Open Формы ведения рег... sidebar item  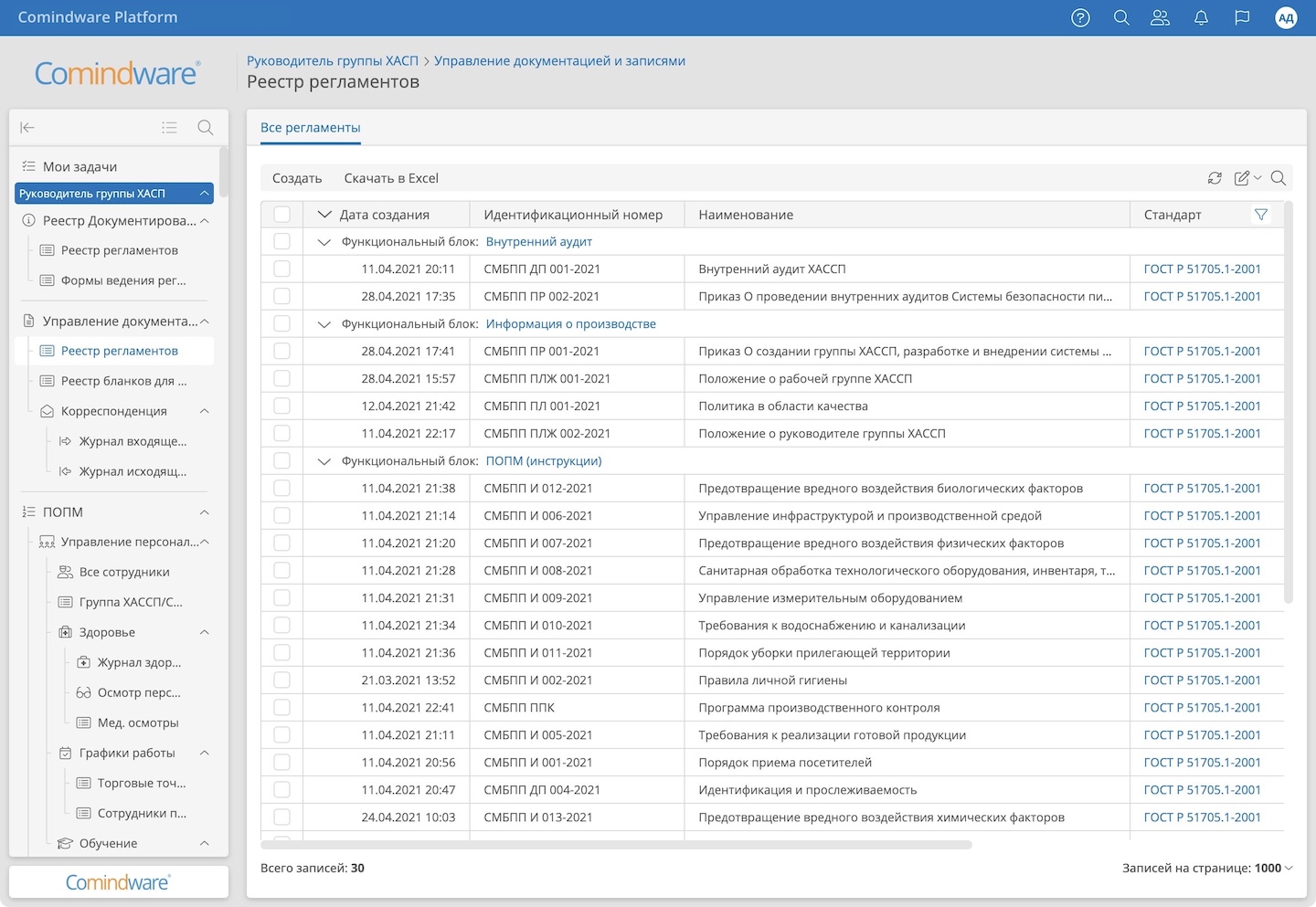click(x=123, y=280)
